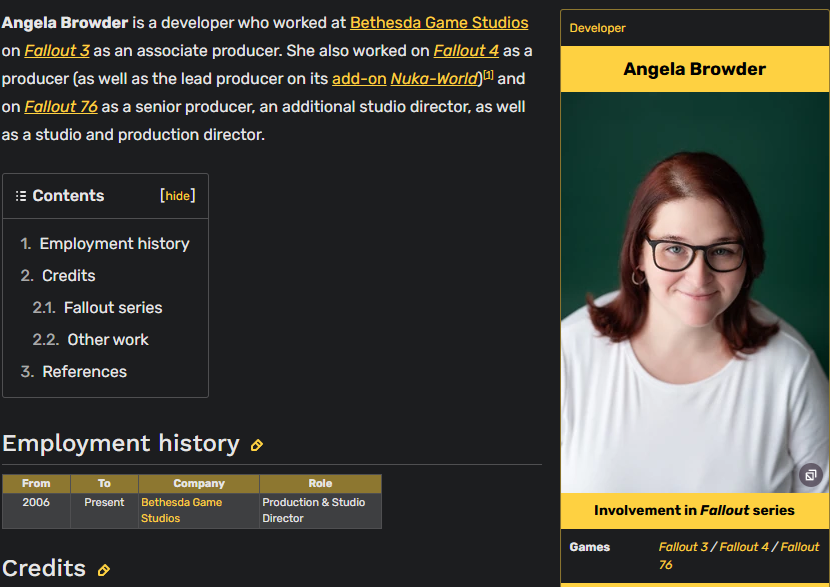Click the Role column header

(x=320, y=483)
